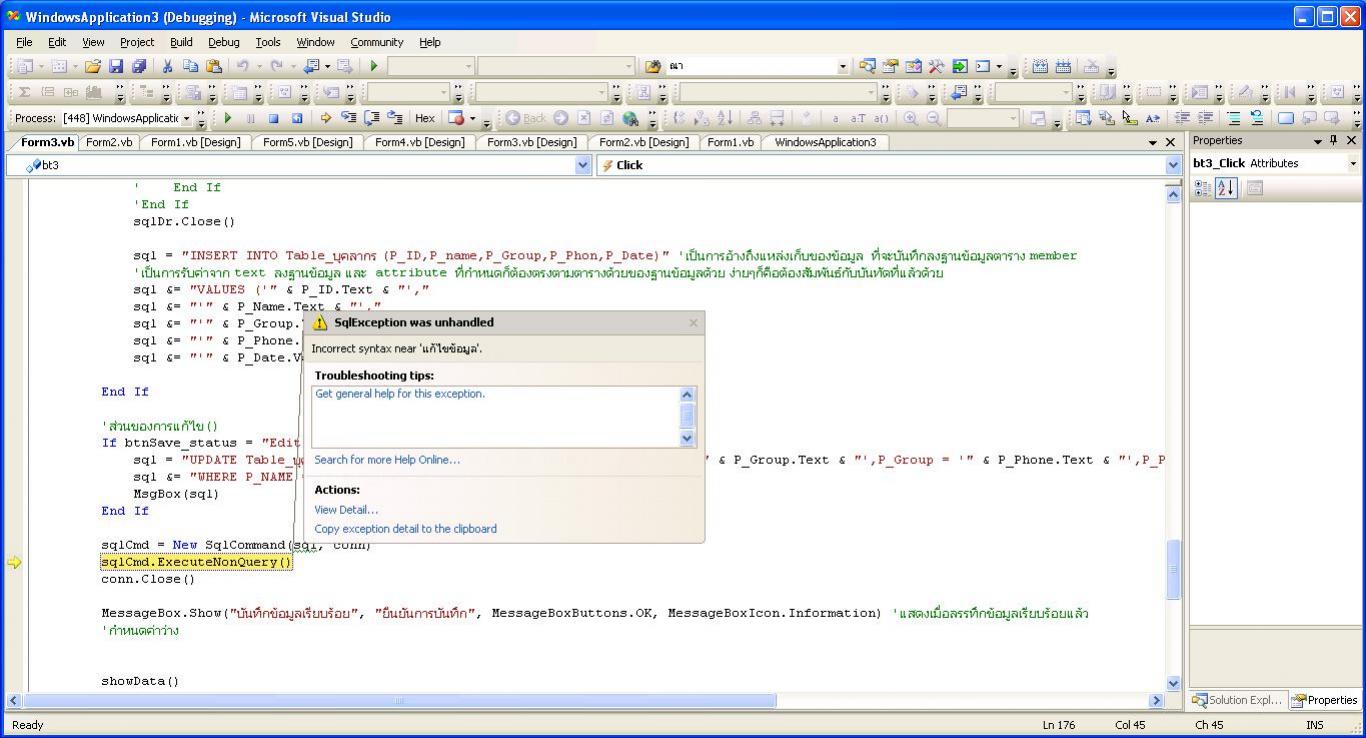Open the File menu
1366x738 pixels.
[24, 42]
